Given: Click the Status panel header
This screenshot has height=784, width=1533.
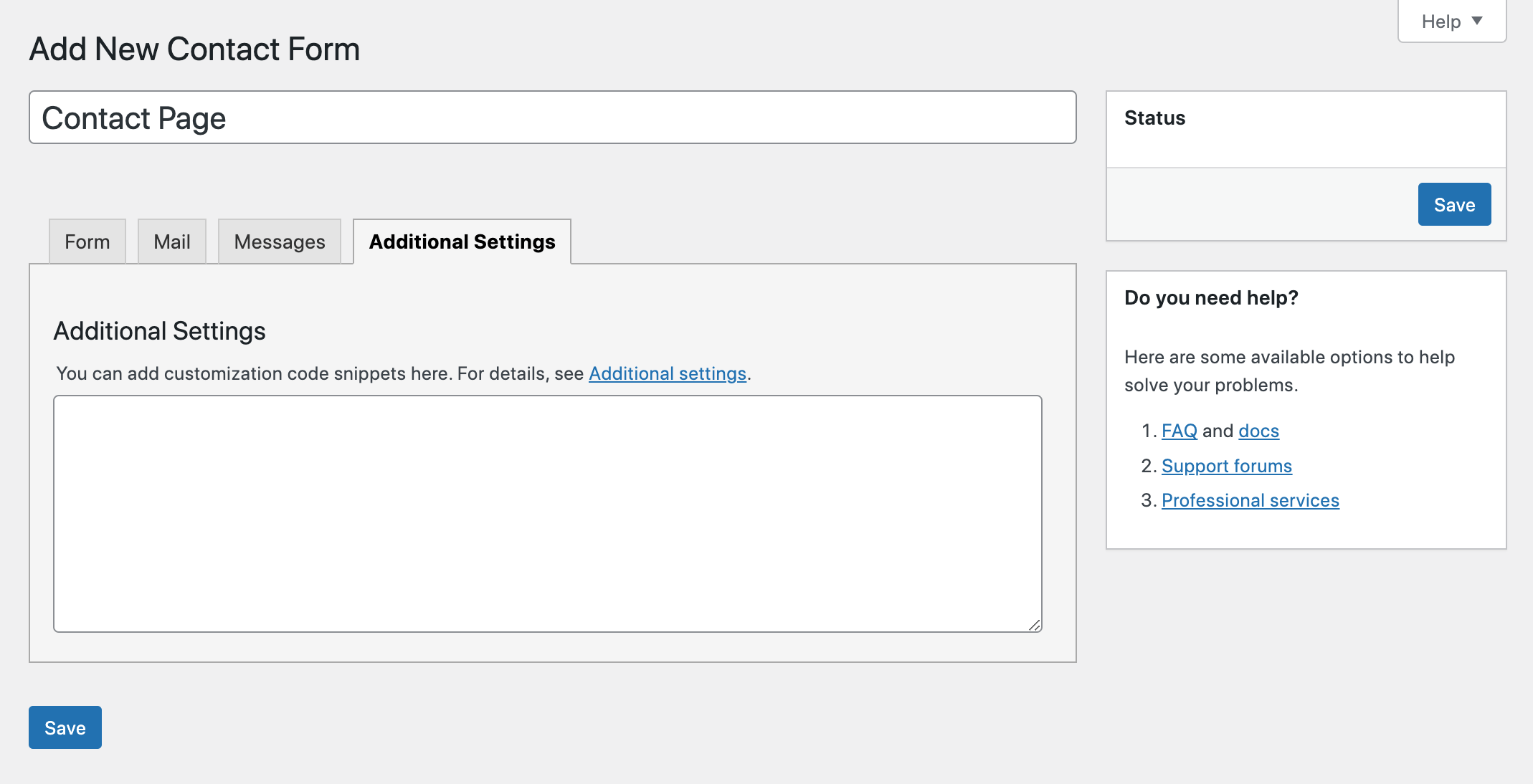Looking at the screenshot, I should point(1154,117).
